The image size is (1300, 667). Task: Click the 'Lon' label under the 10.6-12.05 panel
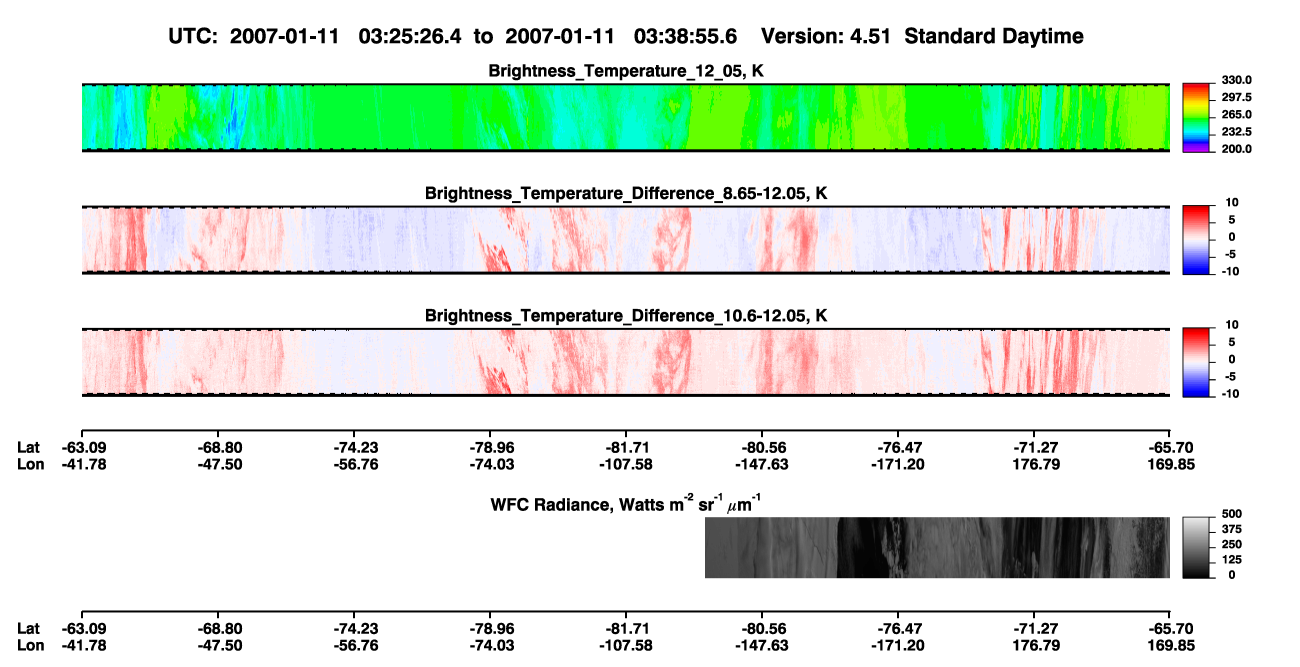[31, 464]
